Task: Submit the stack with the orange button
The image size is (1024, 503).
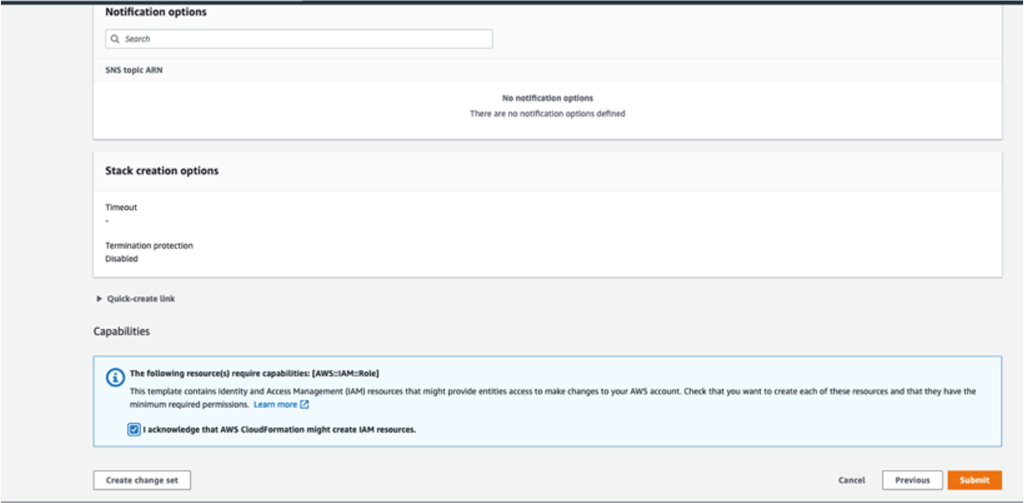Action: tap(974, 480)
